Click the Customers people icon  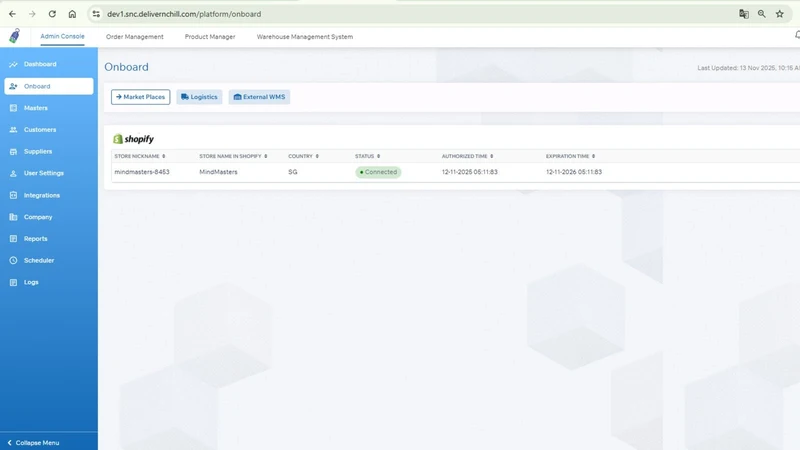(x=13, y=130)
